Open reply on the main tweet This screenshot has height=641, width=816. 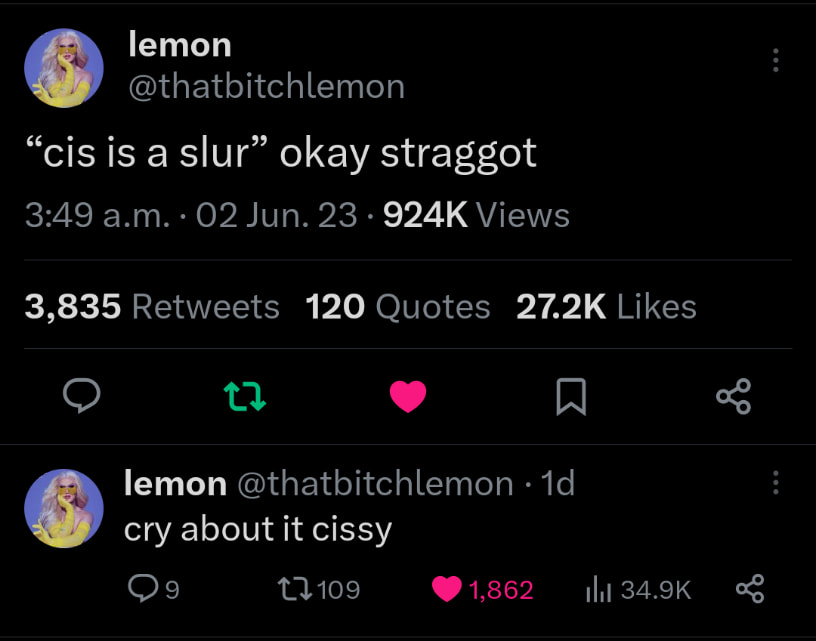click(x=82, y=396)
